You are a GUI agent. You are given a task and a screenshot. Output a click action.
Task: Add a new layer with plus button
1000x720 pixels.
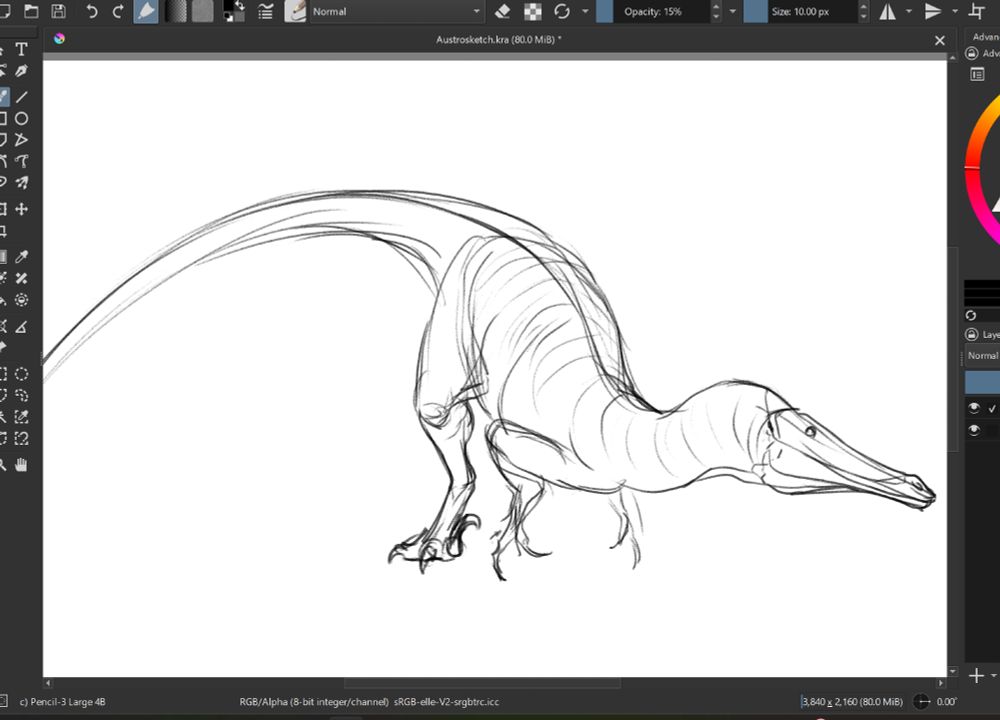[x=976, y=675]
